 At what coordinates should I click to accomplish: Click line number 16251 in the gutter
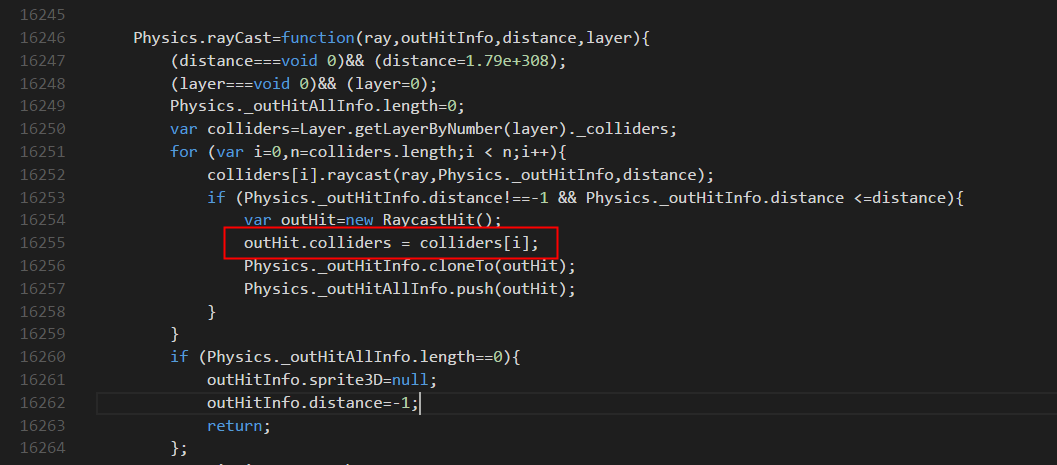(x=42, y=152)
